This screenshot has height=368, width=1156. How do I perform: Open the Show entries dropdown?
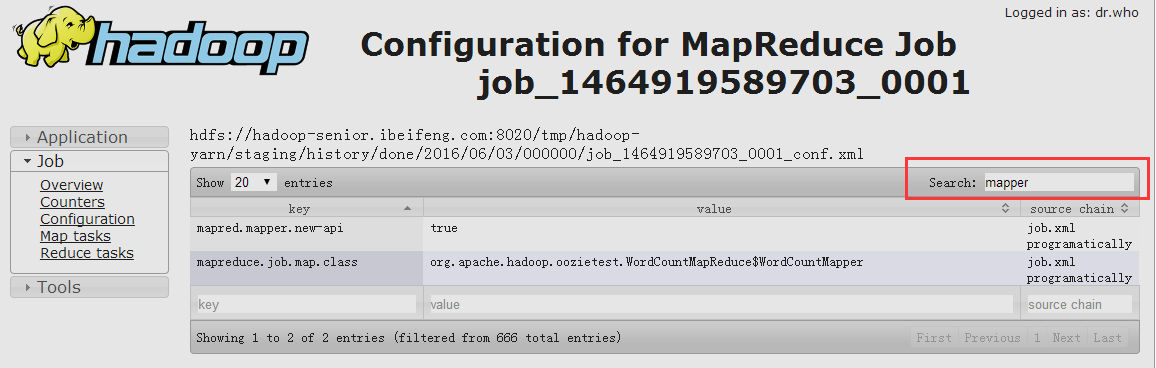254,182
